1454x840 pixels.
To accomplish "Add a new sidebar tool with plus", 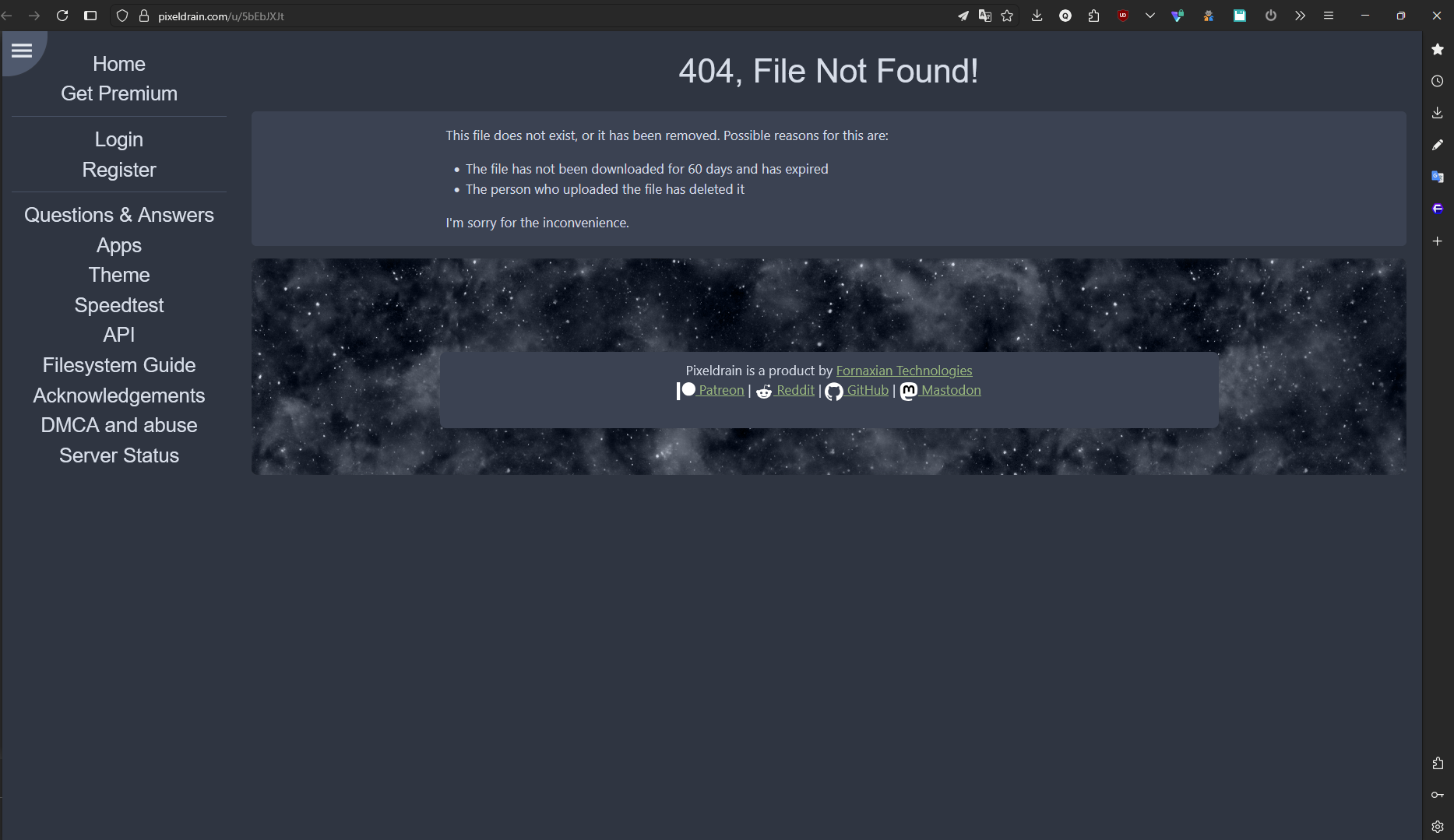I will [x=1438, y=241].
